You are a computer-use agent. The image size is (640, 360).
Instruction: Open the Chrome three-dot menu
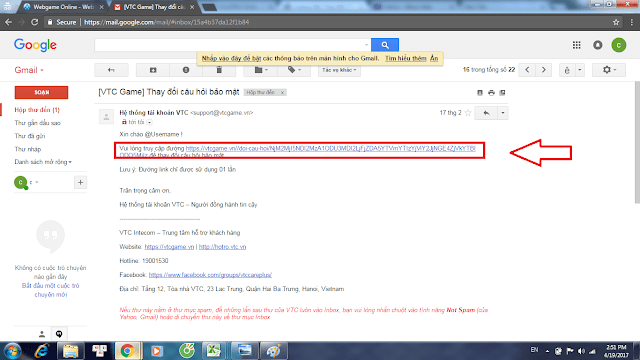(x=631, y=22)
